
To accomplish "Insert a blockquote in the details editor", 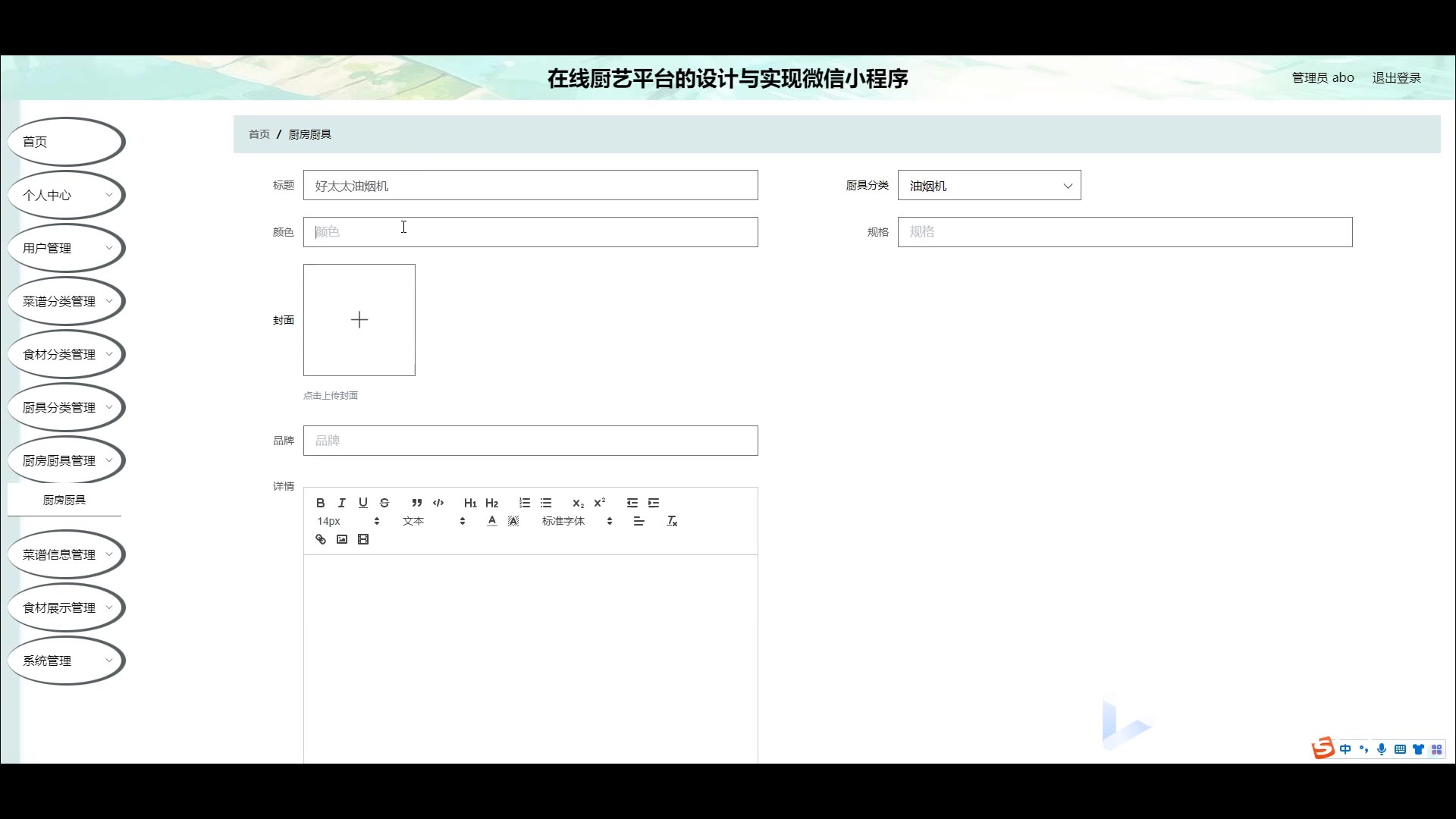I will pos(416,503).
